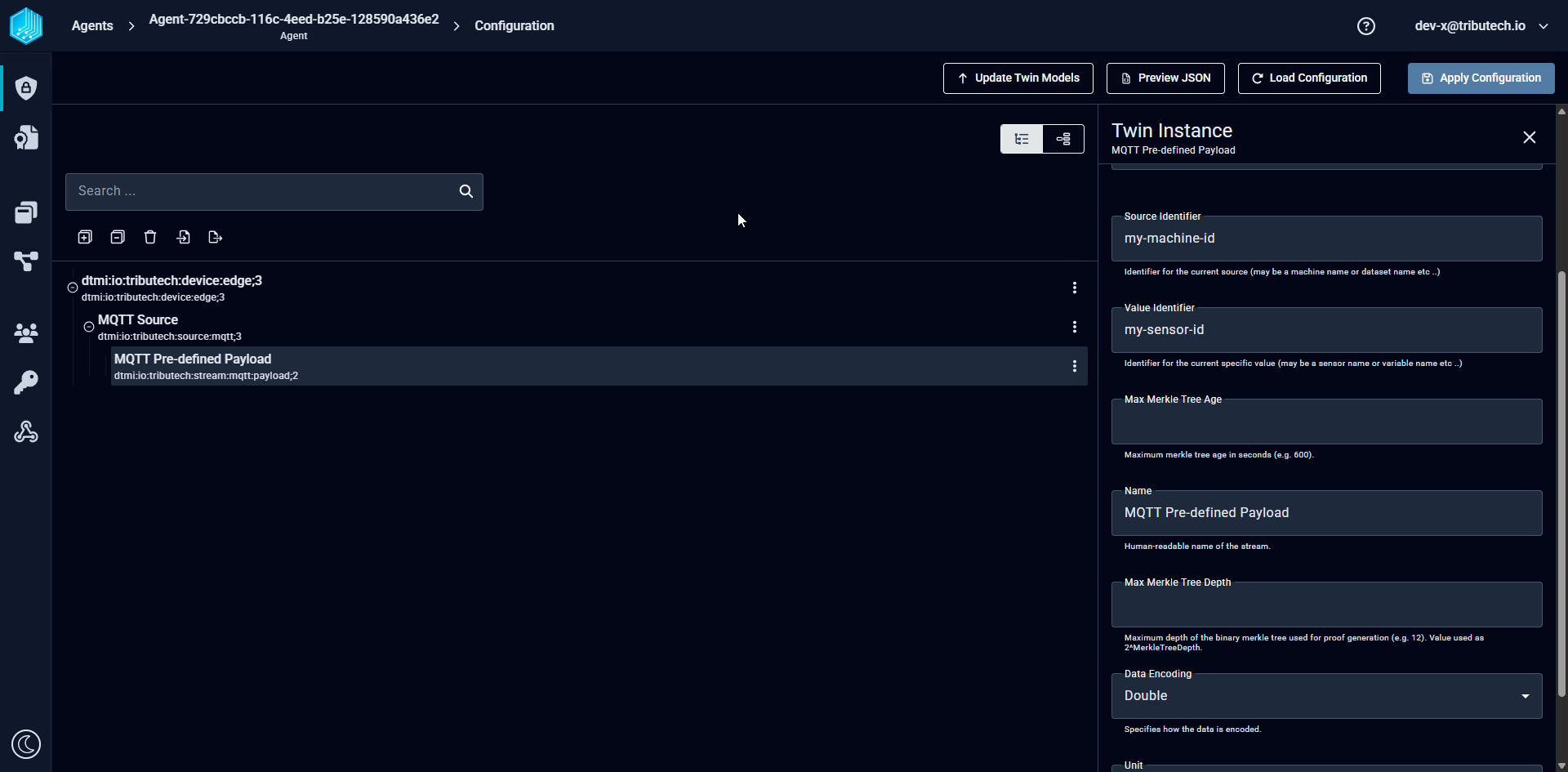
Task: Open the key sidebar icon
Action: [x=26, y=382]
